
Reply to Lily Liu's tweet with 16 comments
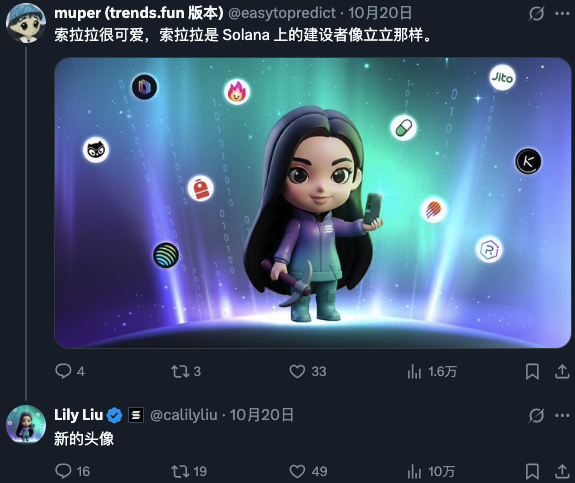[x=63, y=471]
